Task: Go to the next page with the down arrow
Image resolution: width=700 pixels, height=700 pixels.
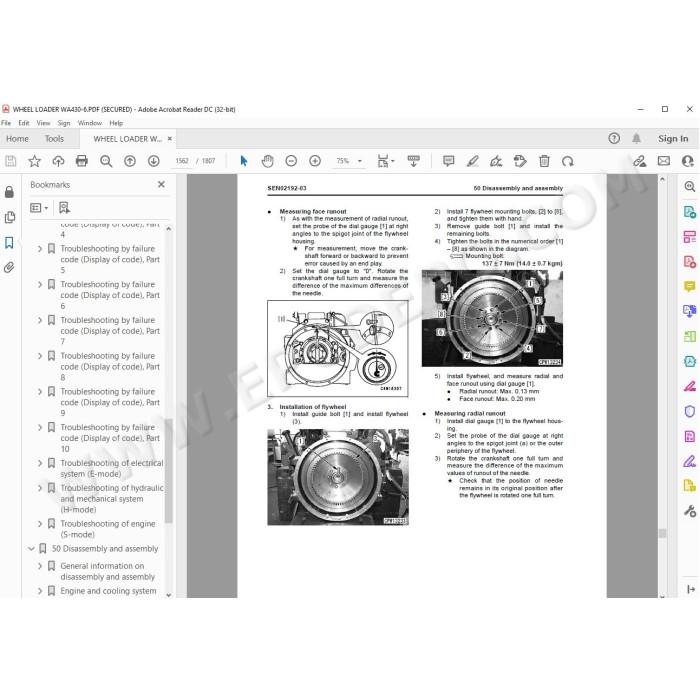Action: pyautogui.click(x=154, y=161)
